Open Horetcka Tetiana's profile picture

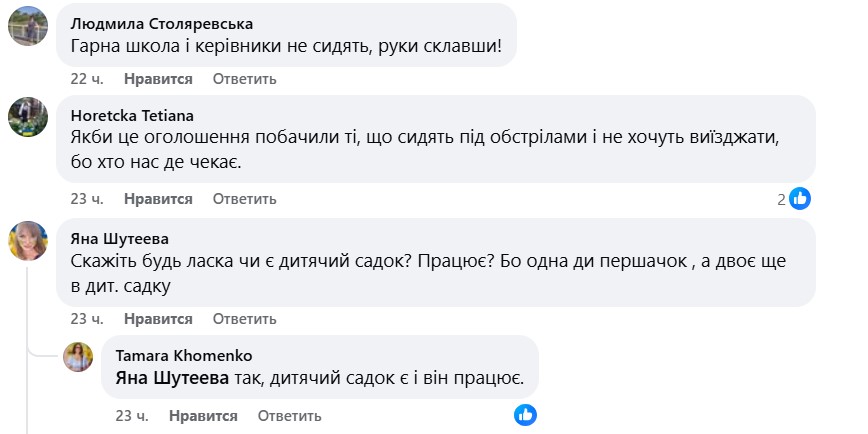click(28, 117)
